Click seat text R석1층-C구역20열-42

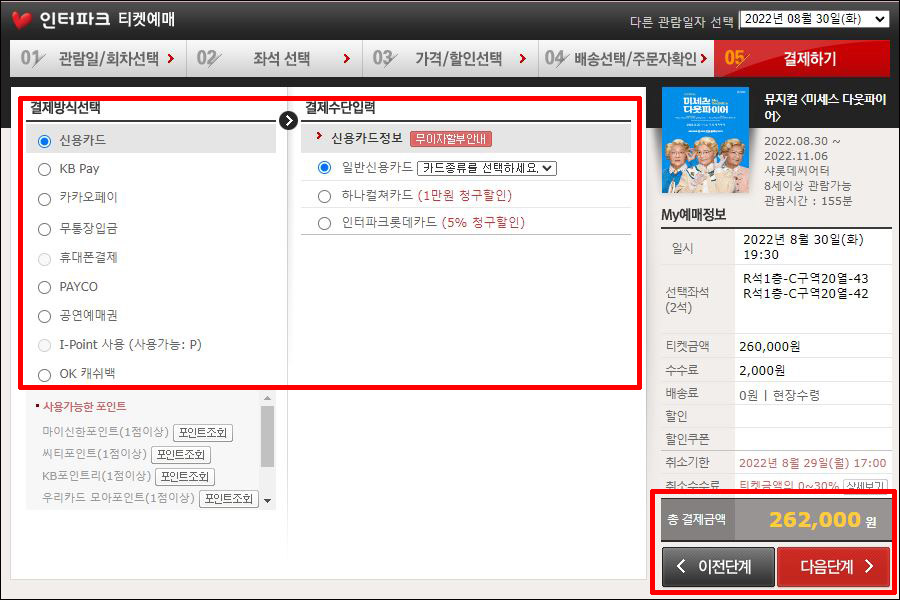805,294
